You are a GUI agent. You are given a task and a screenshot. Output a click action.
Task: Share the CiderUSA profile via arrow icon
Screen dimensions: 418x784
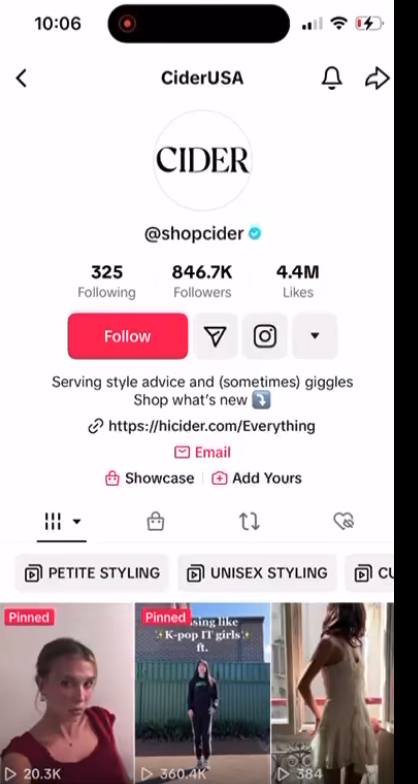click(x=377, y=78)
